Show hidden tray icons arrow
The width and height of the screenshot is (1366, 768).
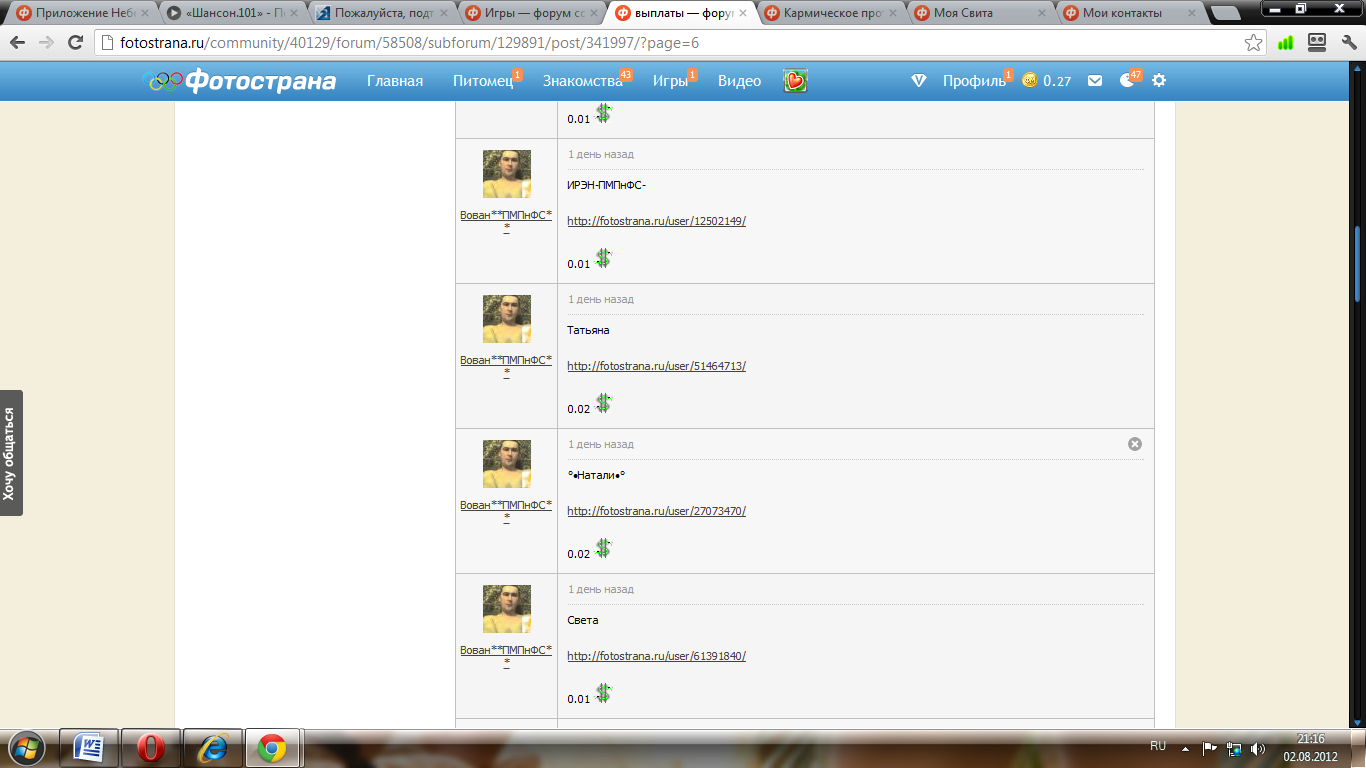tap(1185, 748)
